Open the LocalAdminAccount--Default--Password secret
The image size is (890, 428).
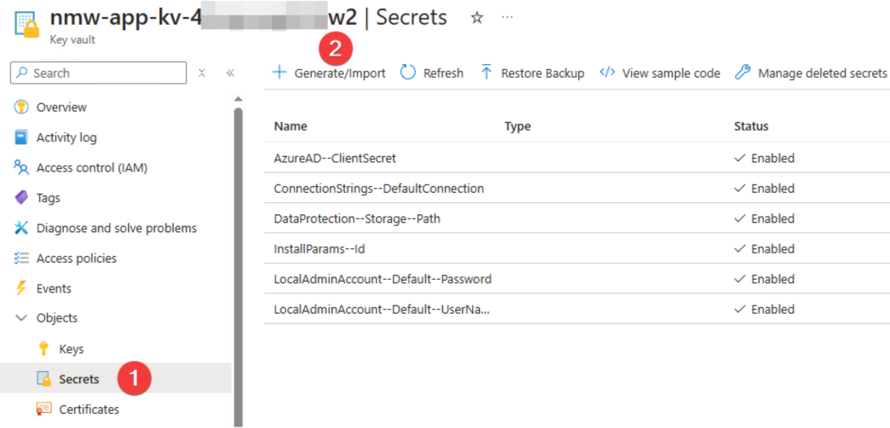[383, 279]
